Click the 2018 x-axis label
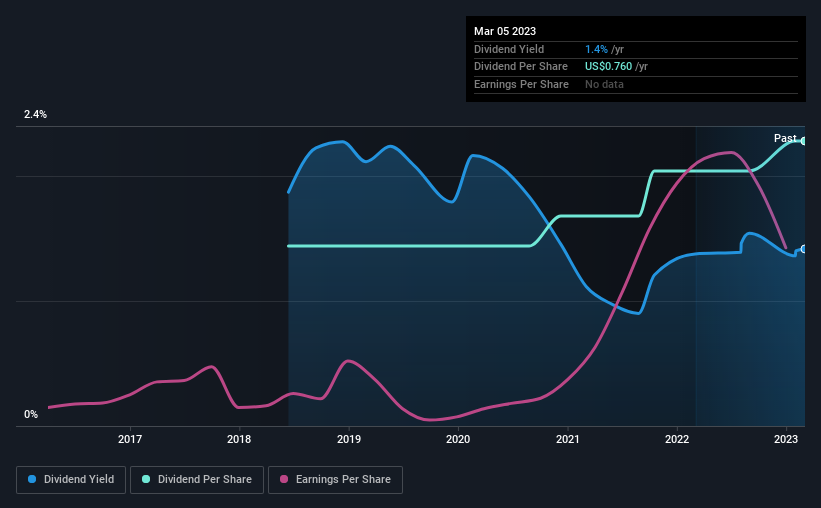The image size is (821, 508). point(239,439)
